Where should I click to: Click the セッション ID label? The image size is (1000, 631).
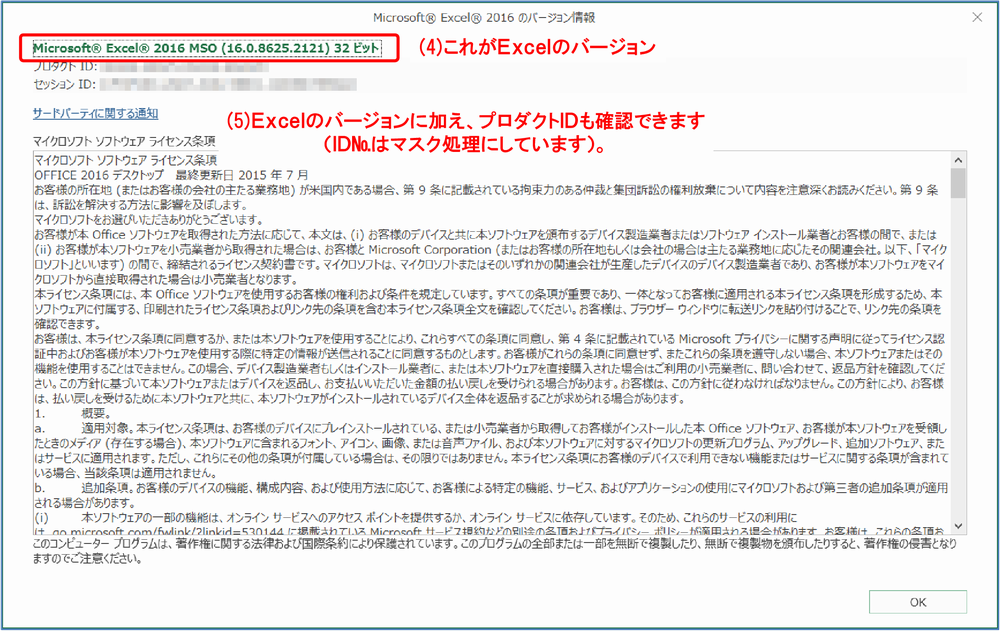[x=64, y=84]
